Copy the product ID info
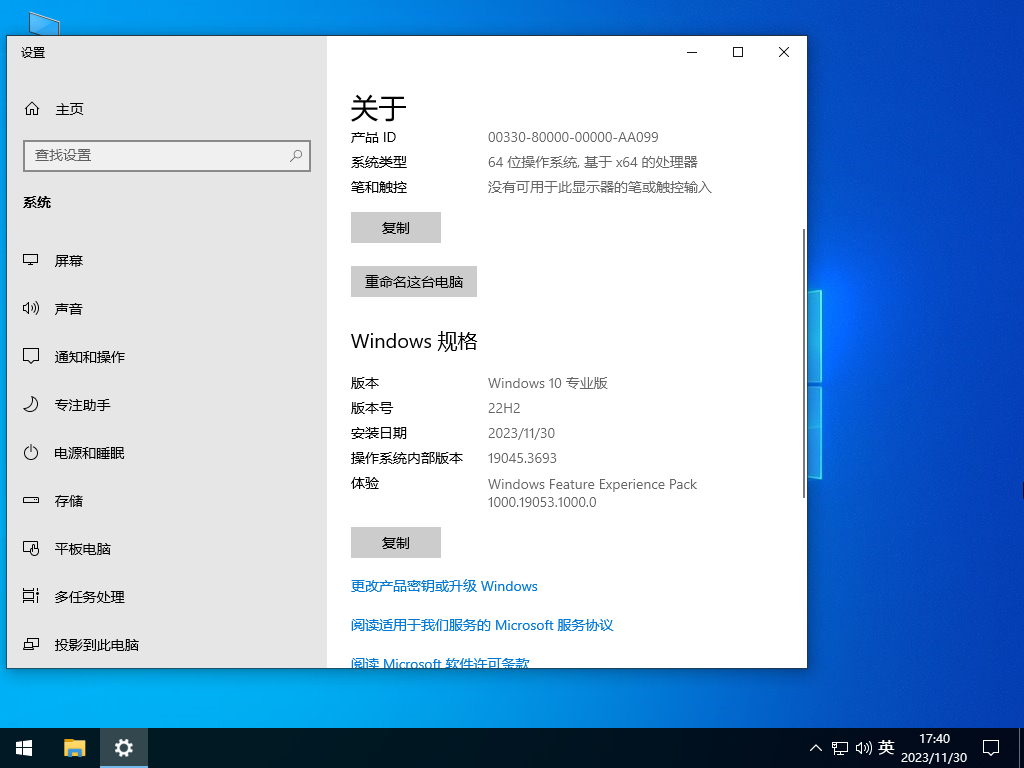Screen dimensions: 1024x768 (x=395, y=227)
